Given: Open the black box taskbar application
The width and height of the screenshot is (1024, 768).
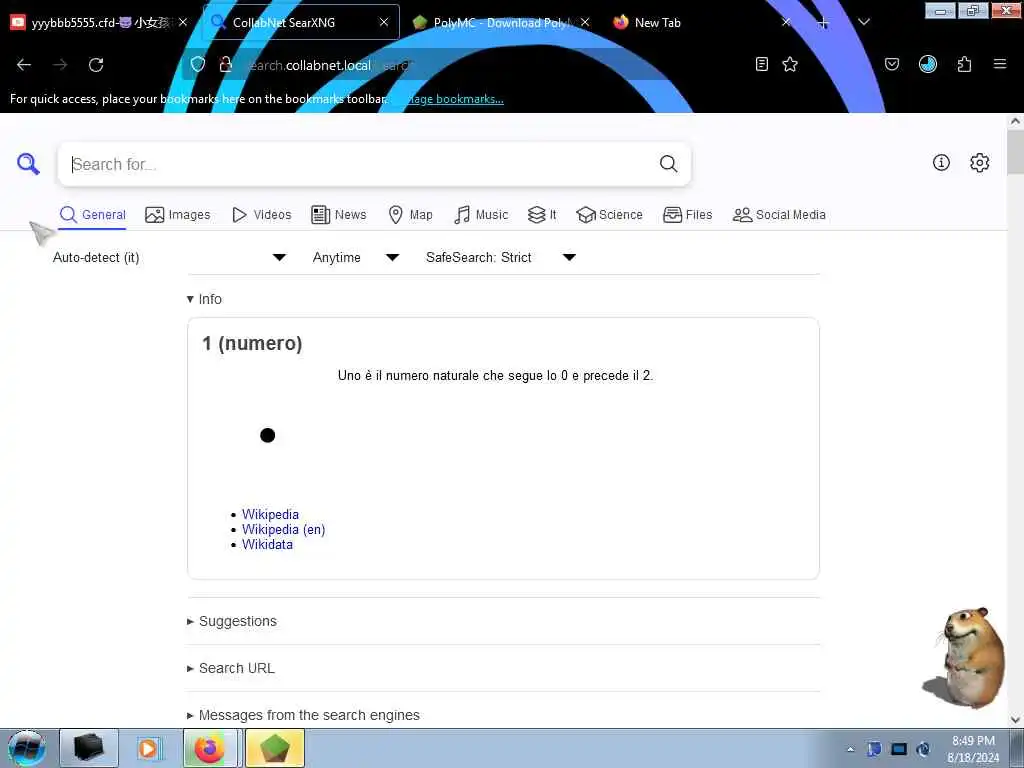Looking at the screenshot, I should tap(89, 748).
